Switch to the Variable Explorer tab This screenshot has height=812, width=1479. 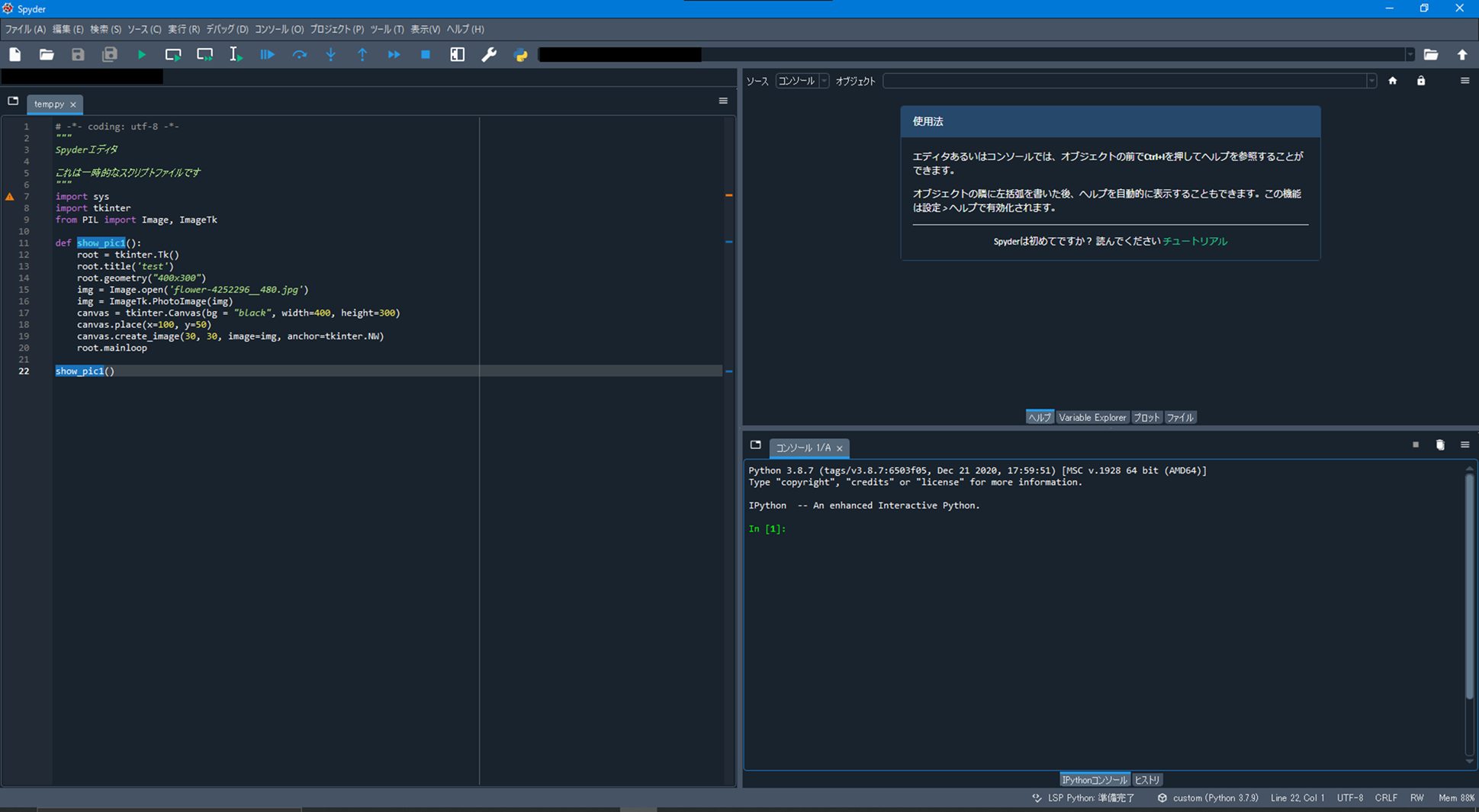pyautogui.click(x=1092, y=417)
